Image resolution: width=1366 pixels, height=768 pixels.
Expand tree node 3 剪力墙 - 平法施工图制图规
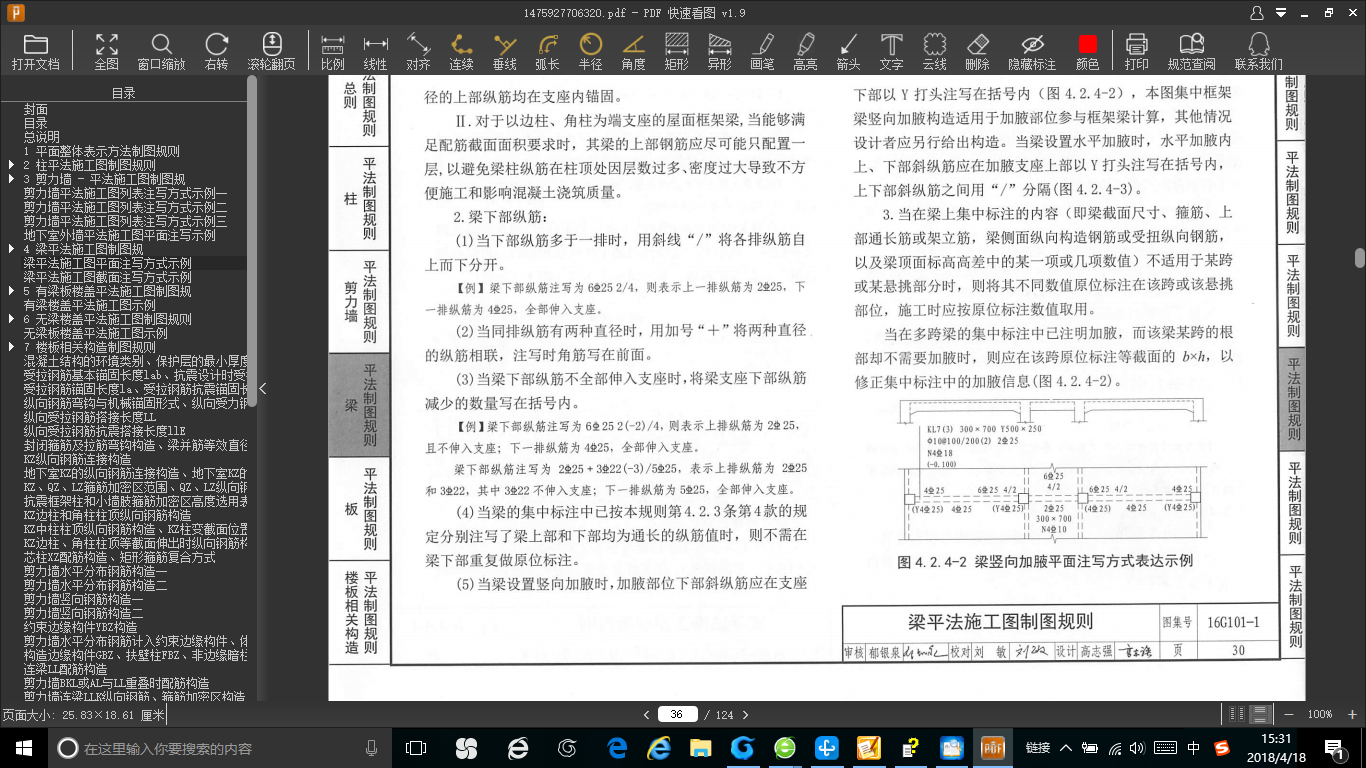[11, 179]
